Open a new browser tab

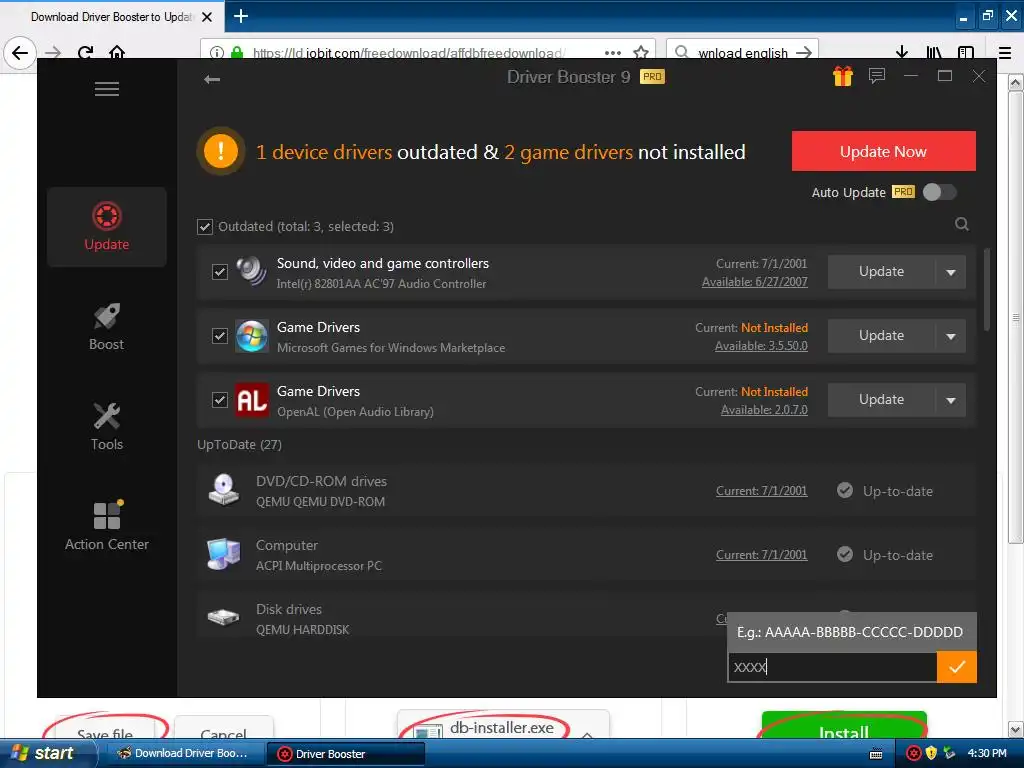241,16
